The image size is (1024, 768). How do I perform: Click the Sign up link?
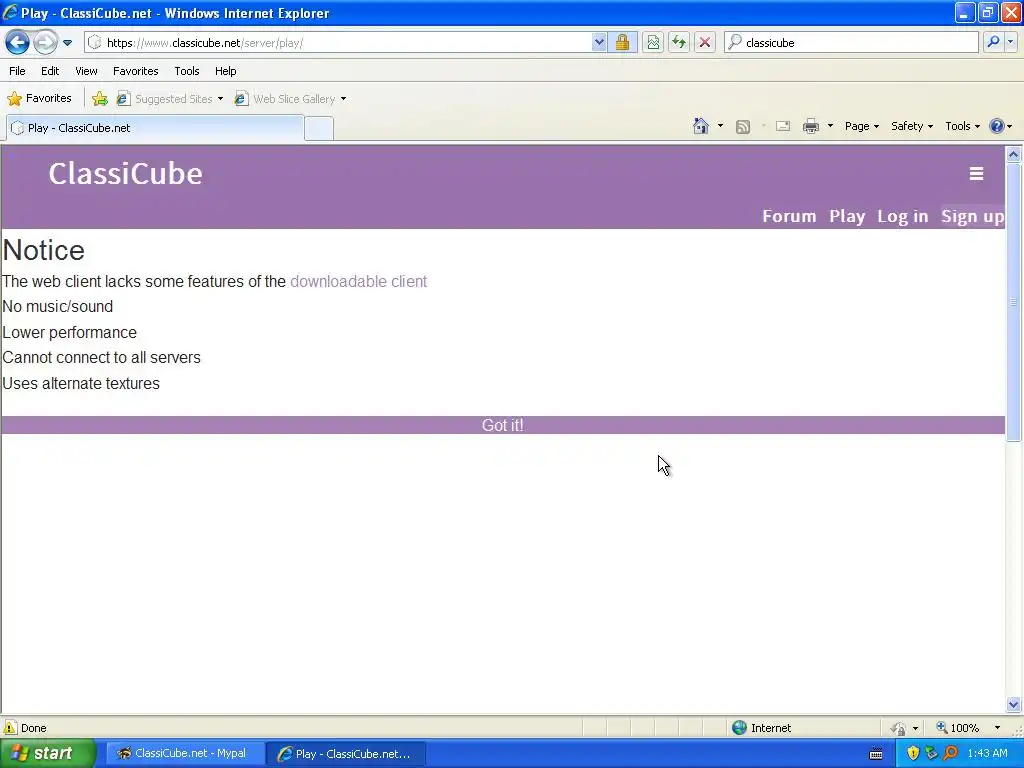coord(972,216)
